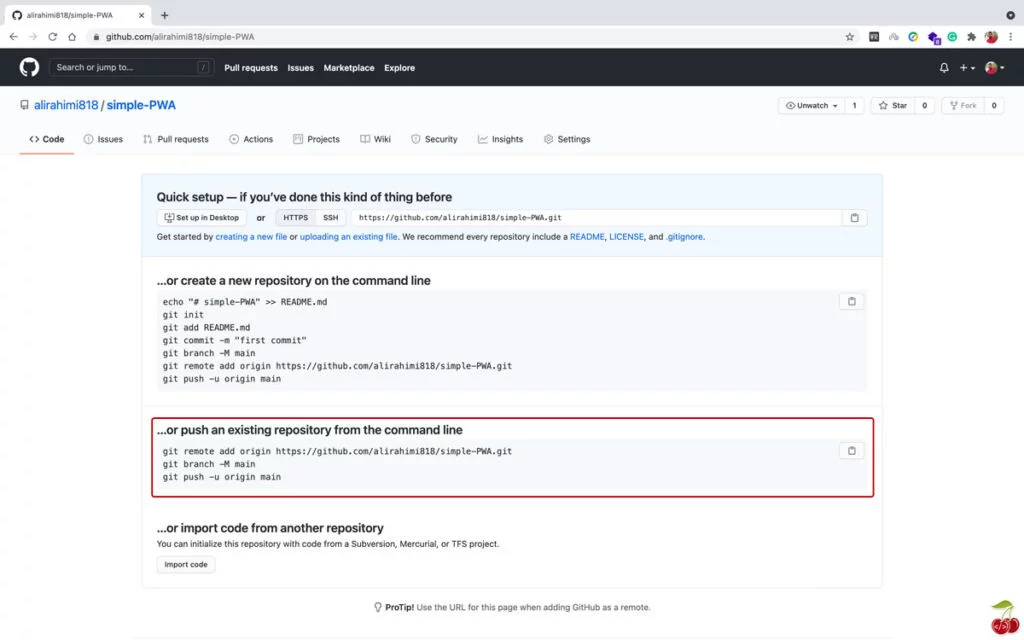Viewport: 1024px width, 640px height.
Task: Bookmark this page with star icon
Action: pyautogui.click(x=850, y=37)
